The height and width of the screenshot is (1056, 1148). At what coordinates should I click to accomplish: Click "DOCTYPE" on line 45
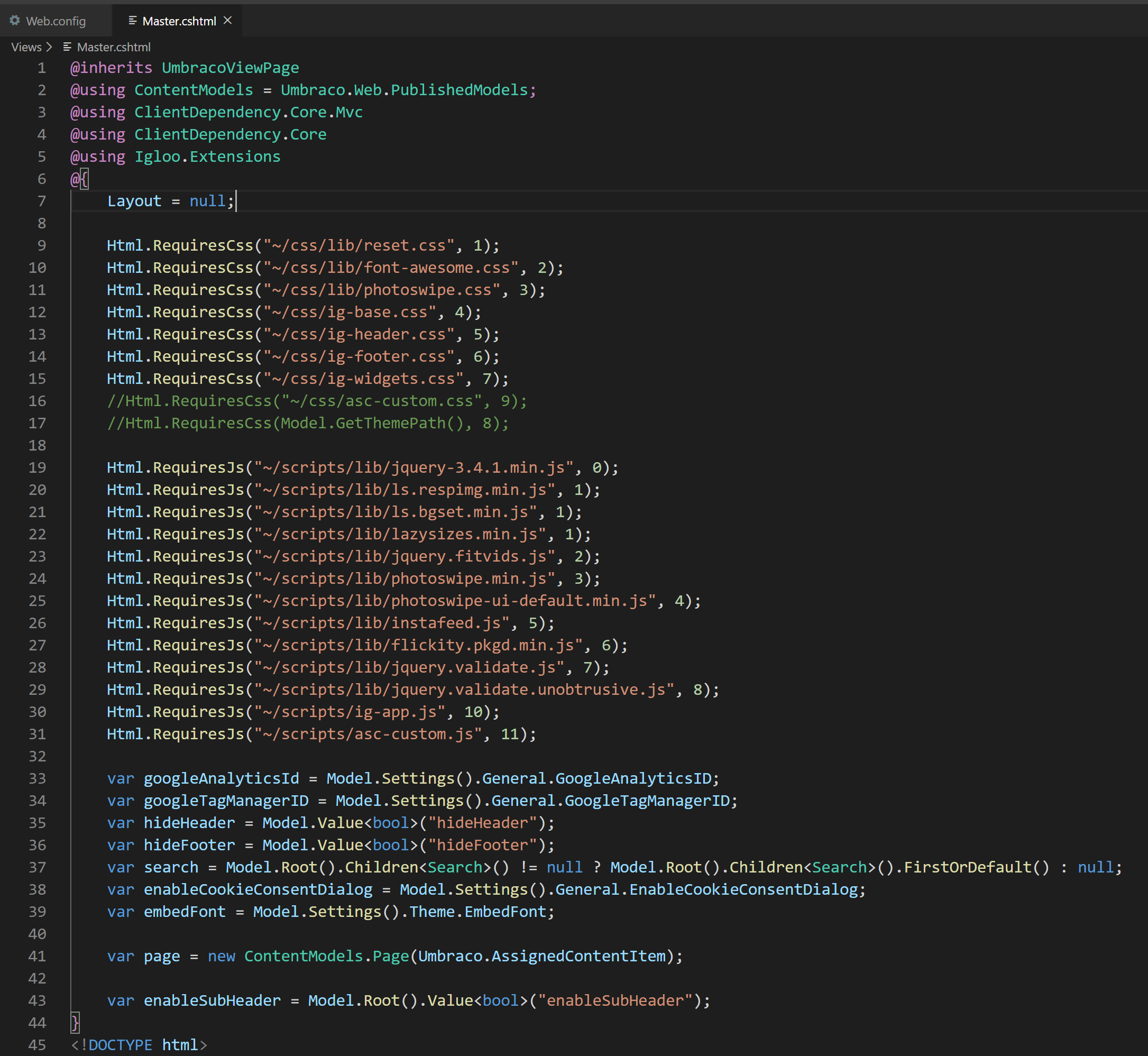(121, 1045)
